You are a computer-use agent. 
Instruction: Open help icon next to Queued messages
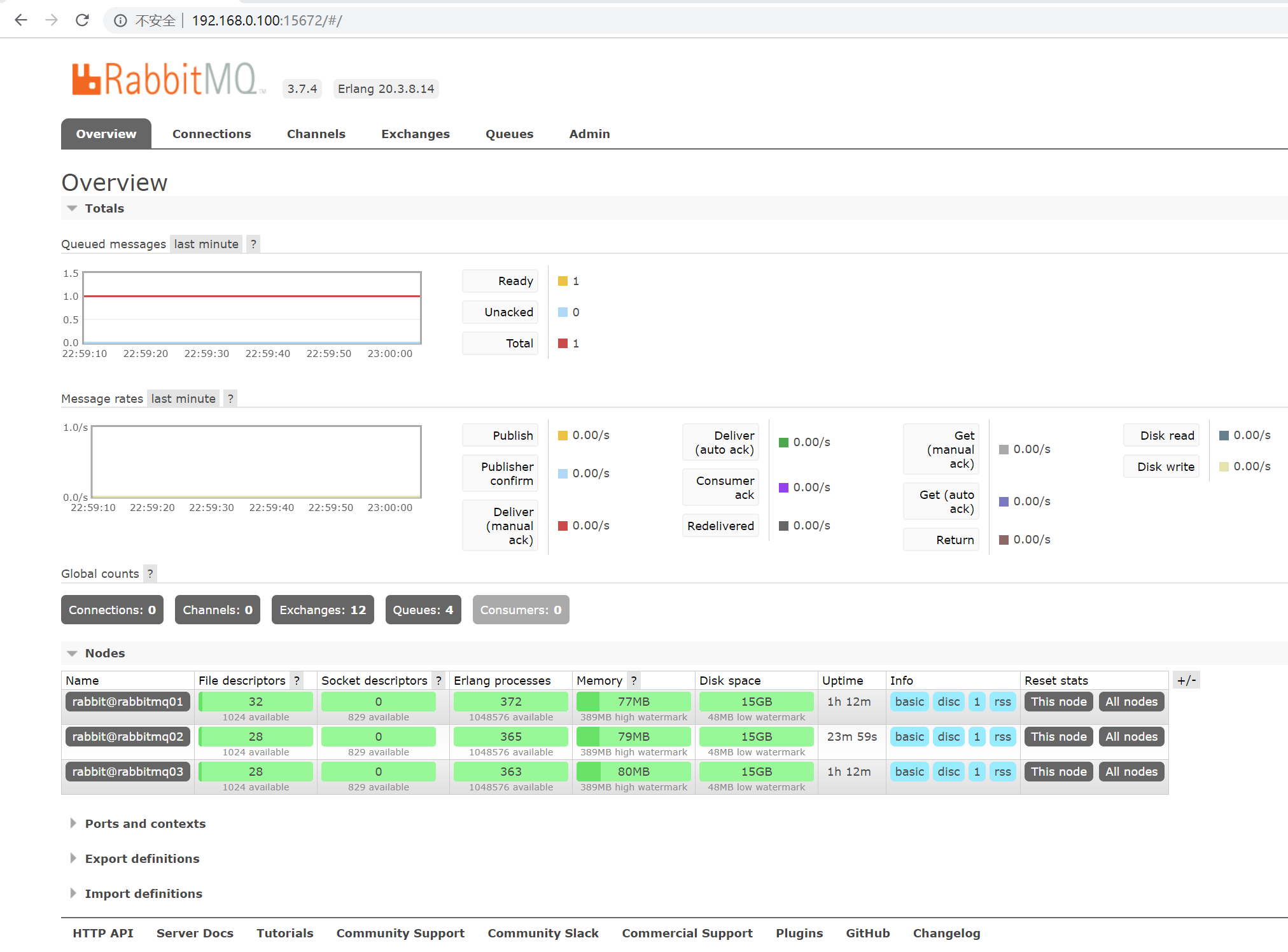pyautogui.click(x=253, y=244)
